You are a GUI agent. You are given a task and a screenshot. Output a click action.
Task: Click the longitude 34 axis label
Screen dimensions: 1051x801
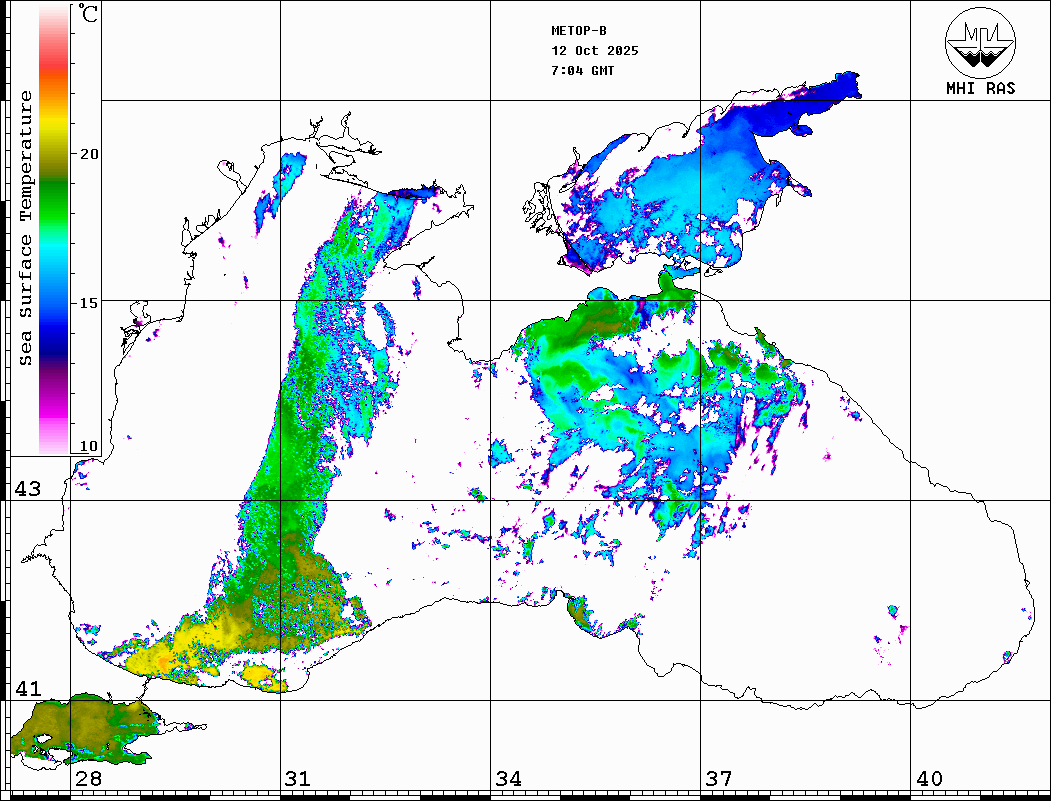coord(508,779)
